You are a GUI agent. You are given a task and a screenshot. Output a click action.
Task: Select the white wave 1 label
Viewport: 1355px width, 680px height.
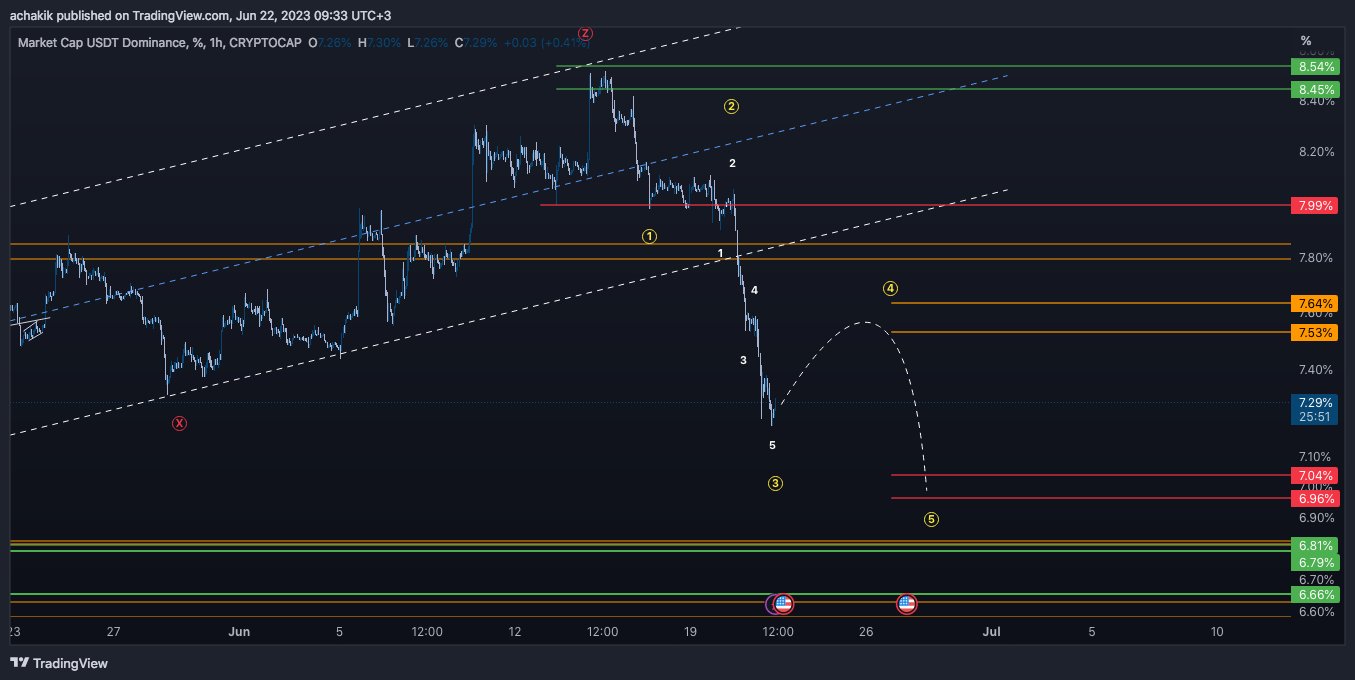click(x=720, y=253)
